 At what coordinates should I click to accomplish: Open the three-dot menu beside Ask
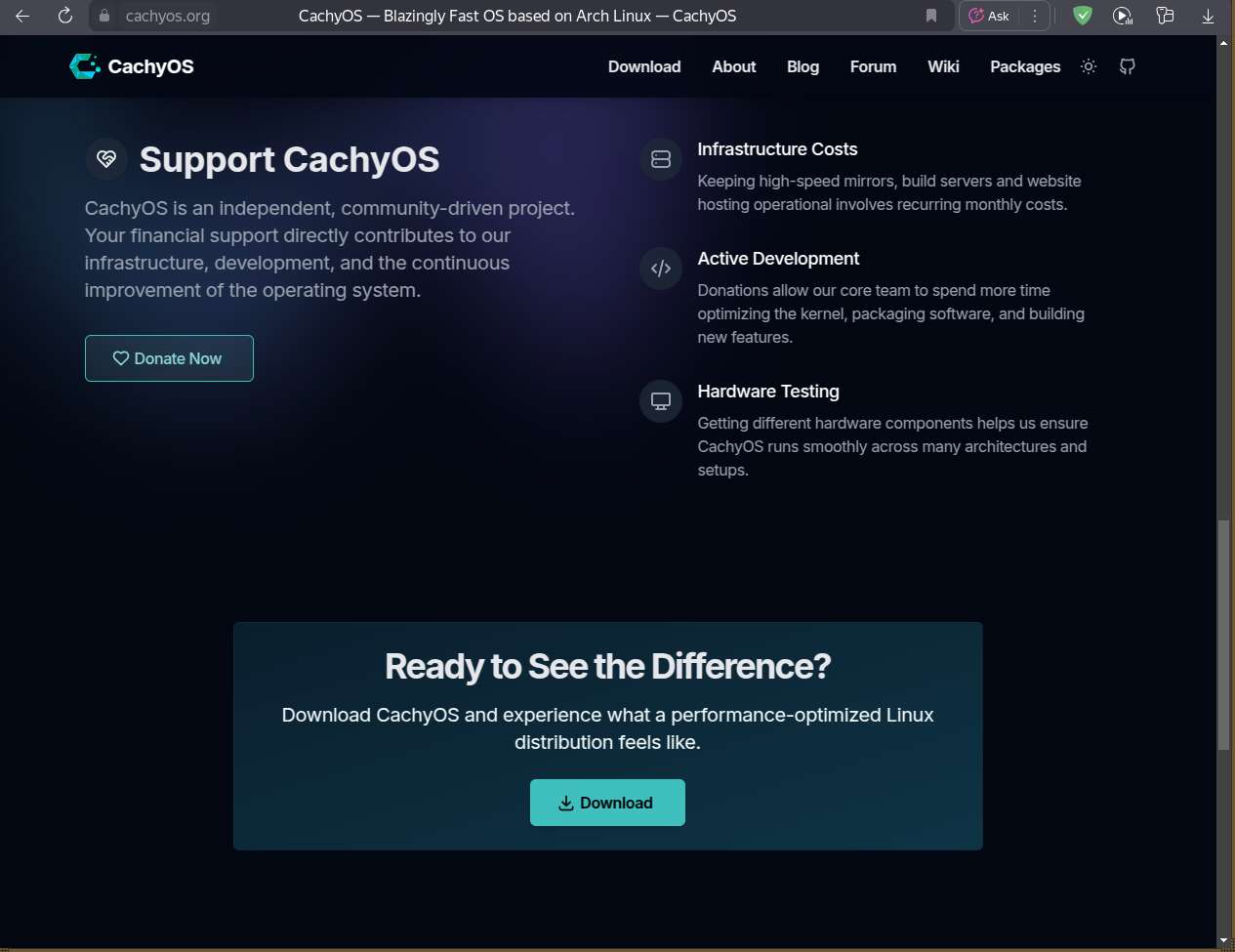(x=1034, y=16)
